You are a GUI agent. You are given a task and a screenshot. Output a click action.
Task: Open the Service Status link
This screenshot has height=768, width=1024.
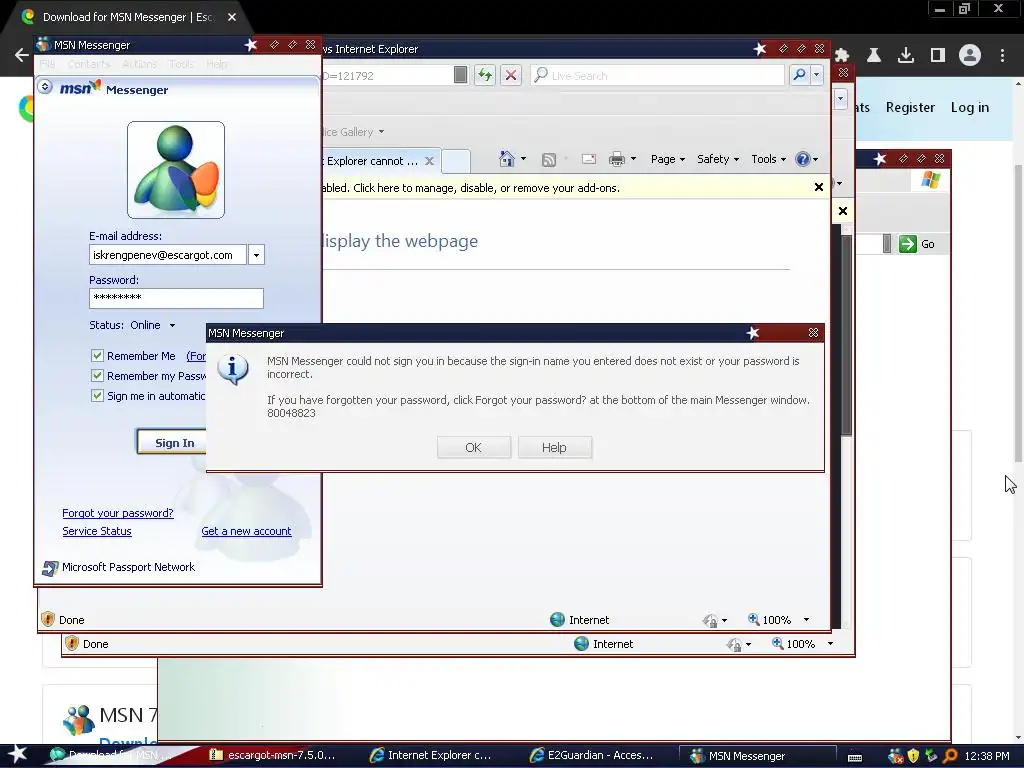(x=97, y=531)
